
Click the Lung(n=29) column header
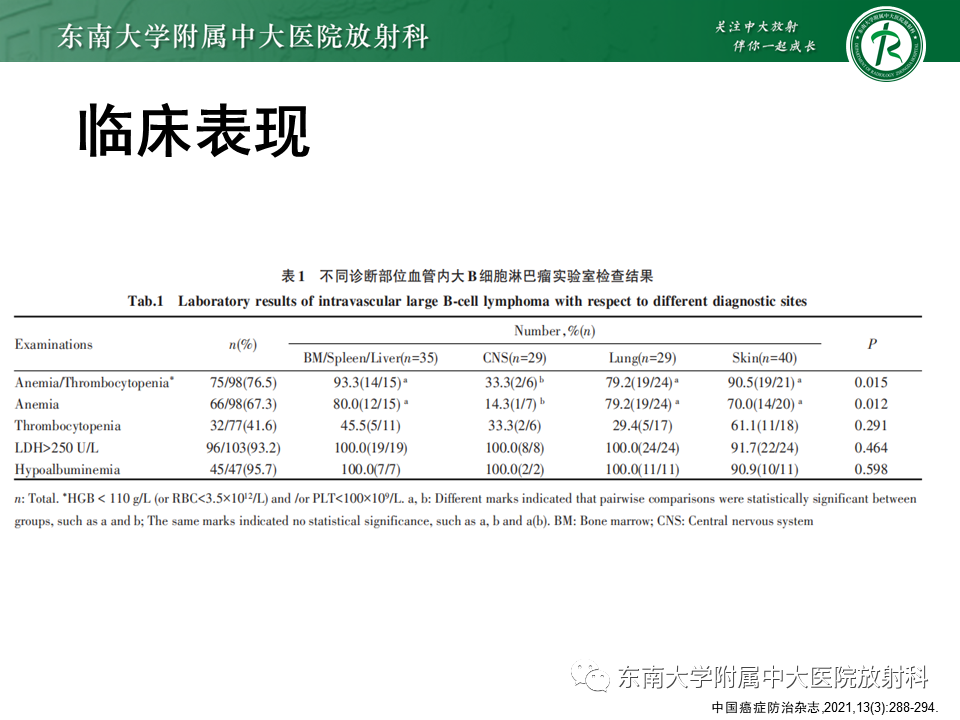coord(642,358)
